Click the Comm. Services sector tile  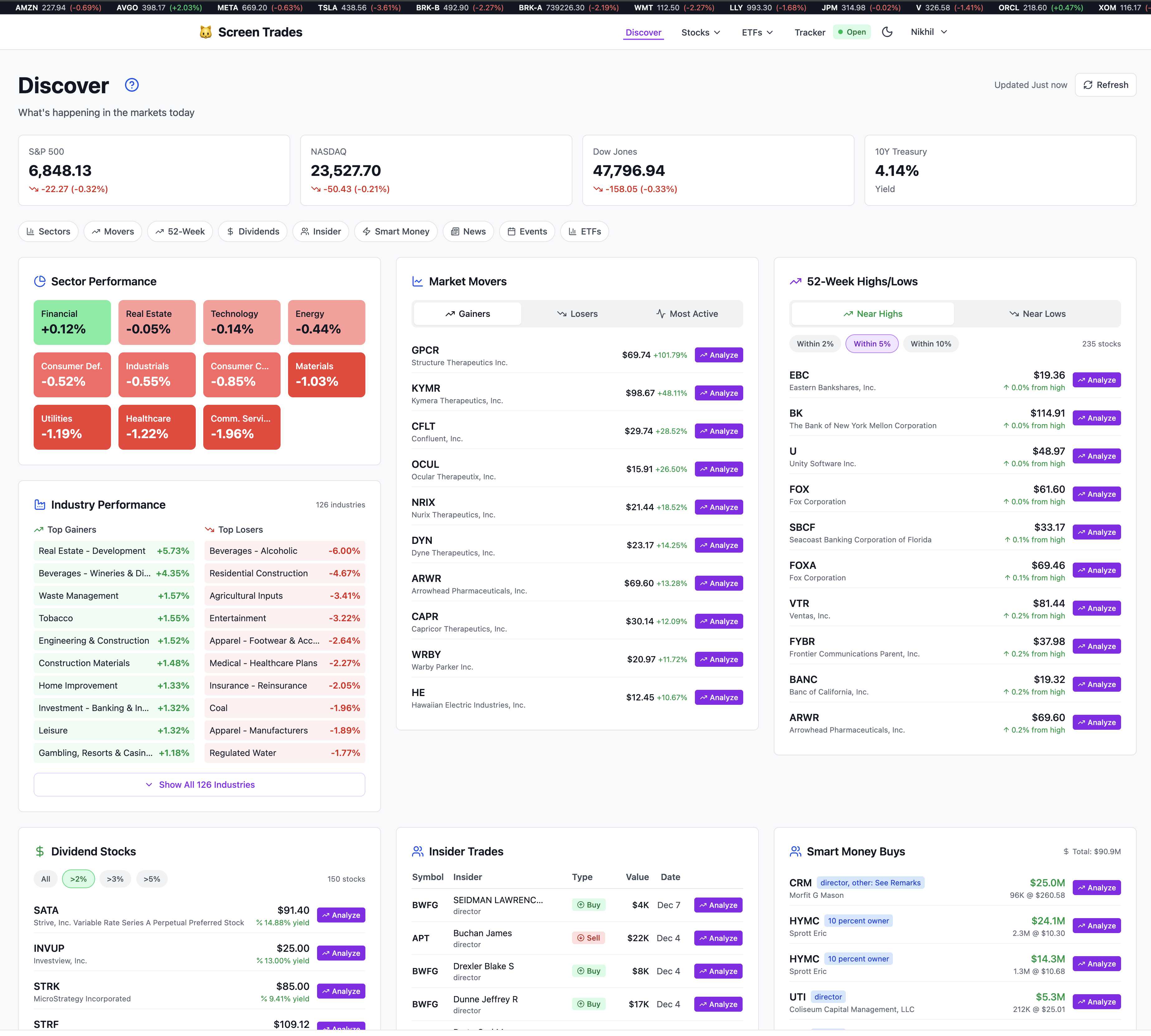pos(242,427)
